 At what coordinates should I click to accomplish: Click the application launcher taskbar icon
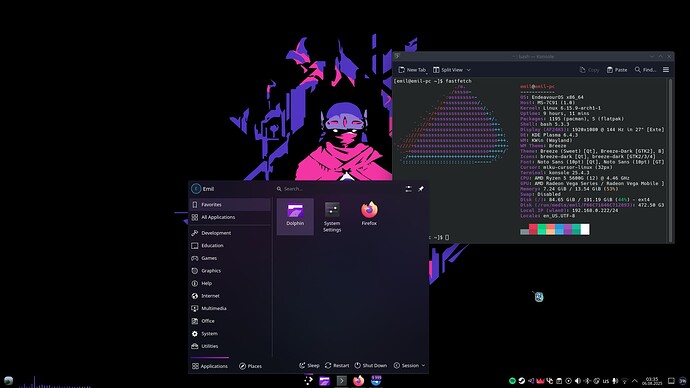[x=308, y=381]
